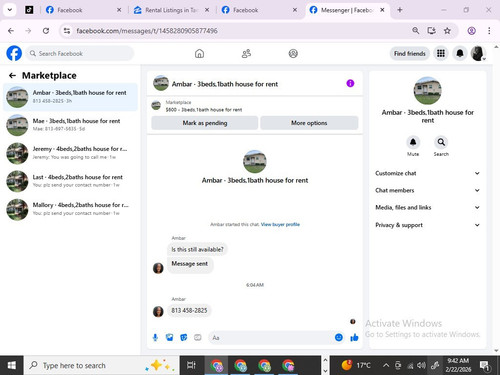
Task: Open the profile circle icon in top navigation
Action: [293, 53]
